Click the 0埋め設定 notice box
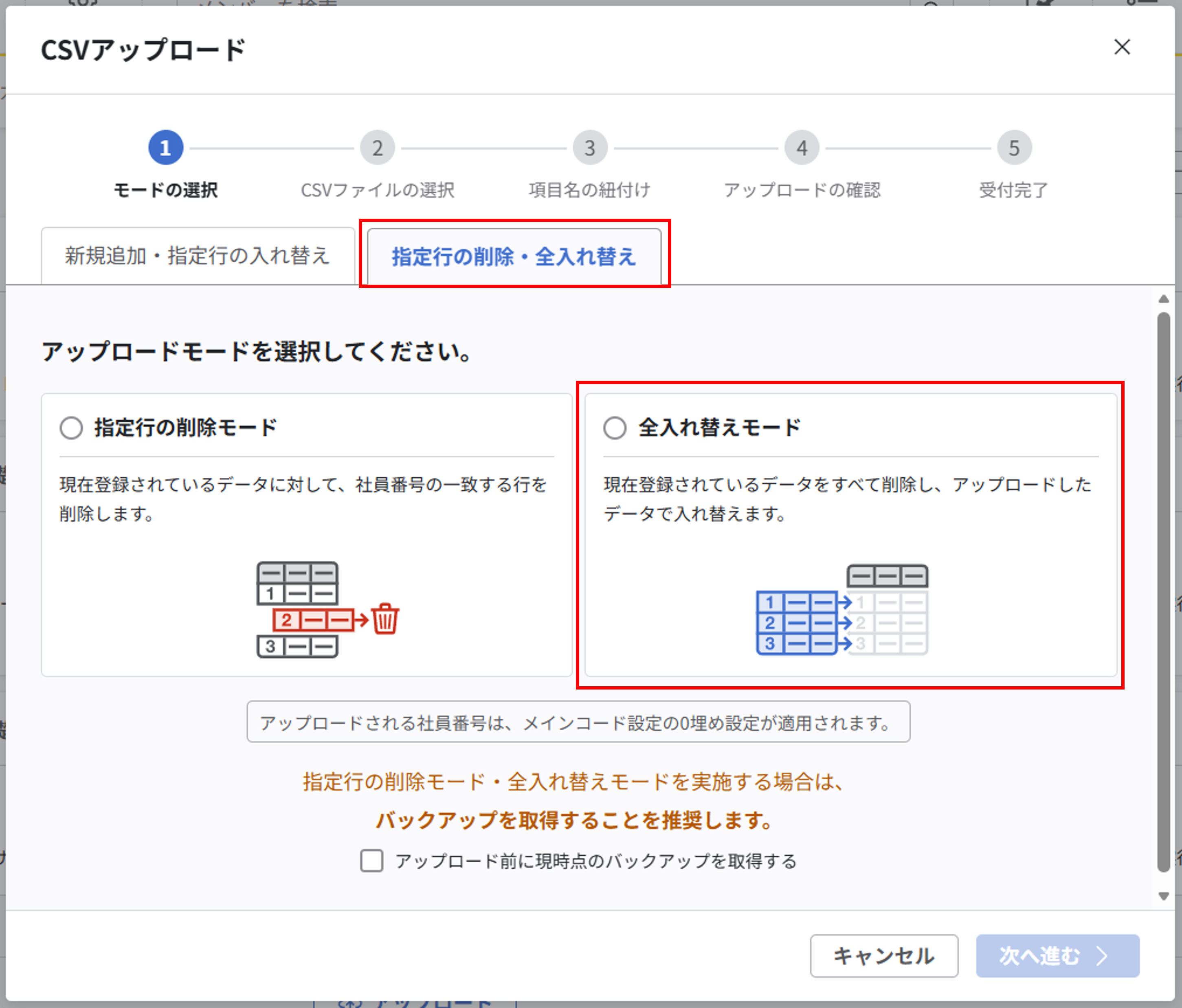 coord(578,722)
